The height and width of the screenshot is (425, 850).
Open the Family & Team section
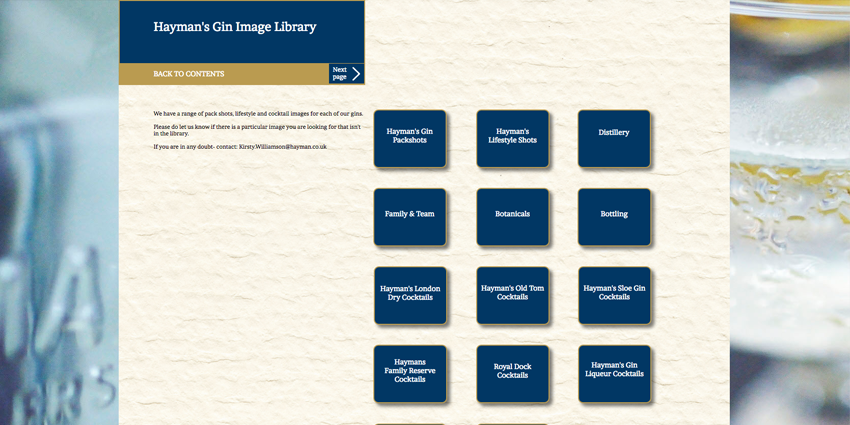point(410,216)
